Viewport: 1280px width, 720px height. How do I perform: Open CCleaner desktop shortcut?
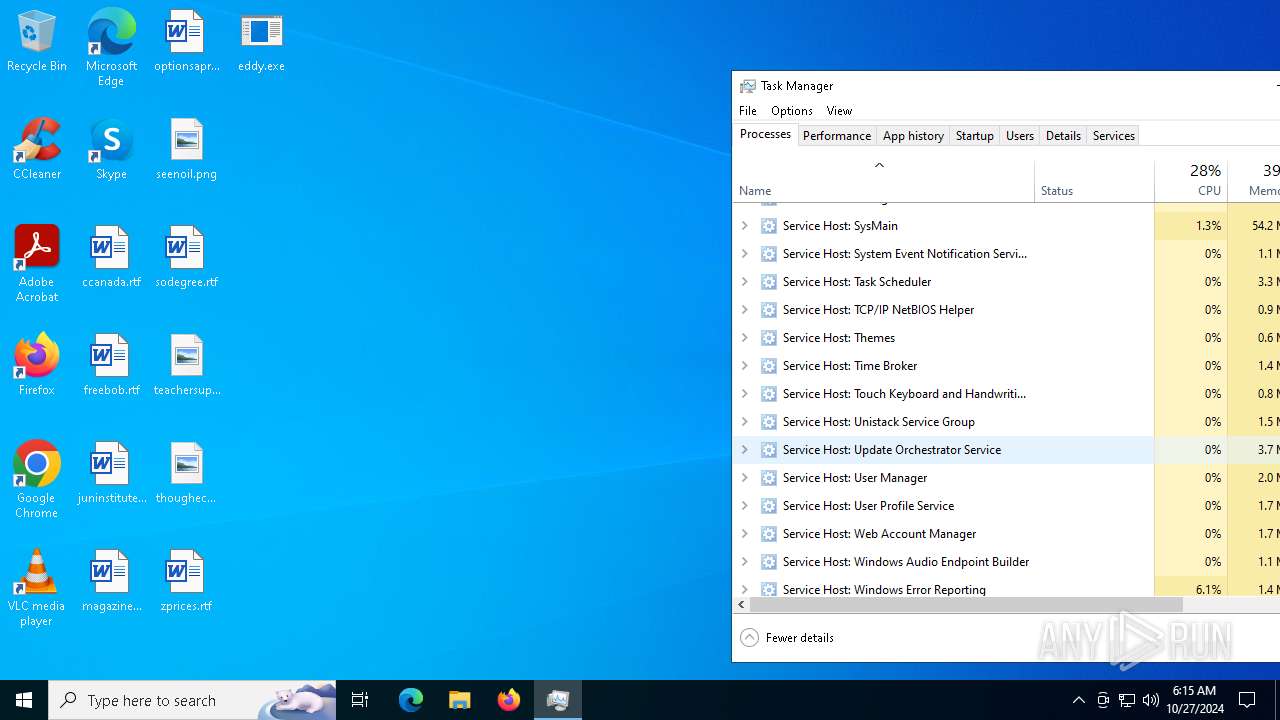pos(37,149)
